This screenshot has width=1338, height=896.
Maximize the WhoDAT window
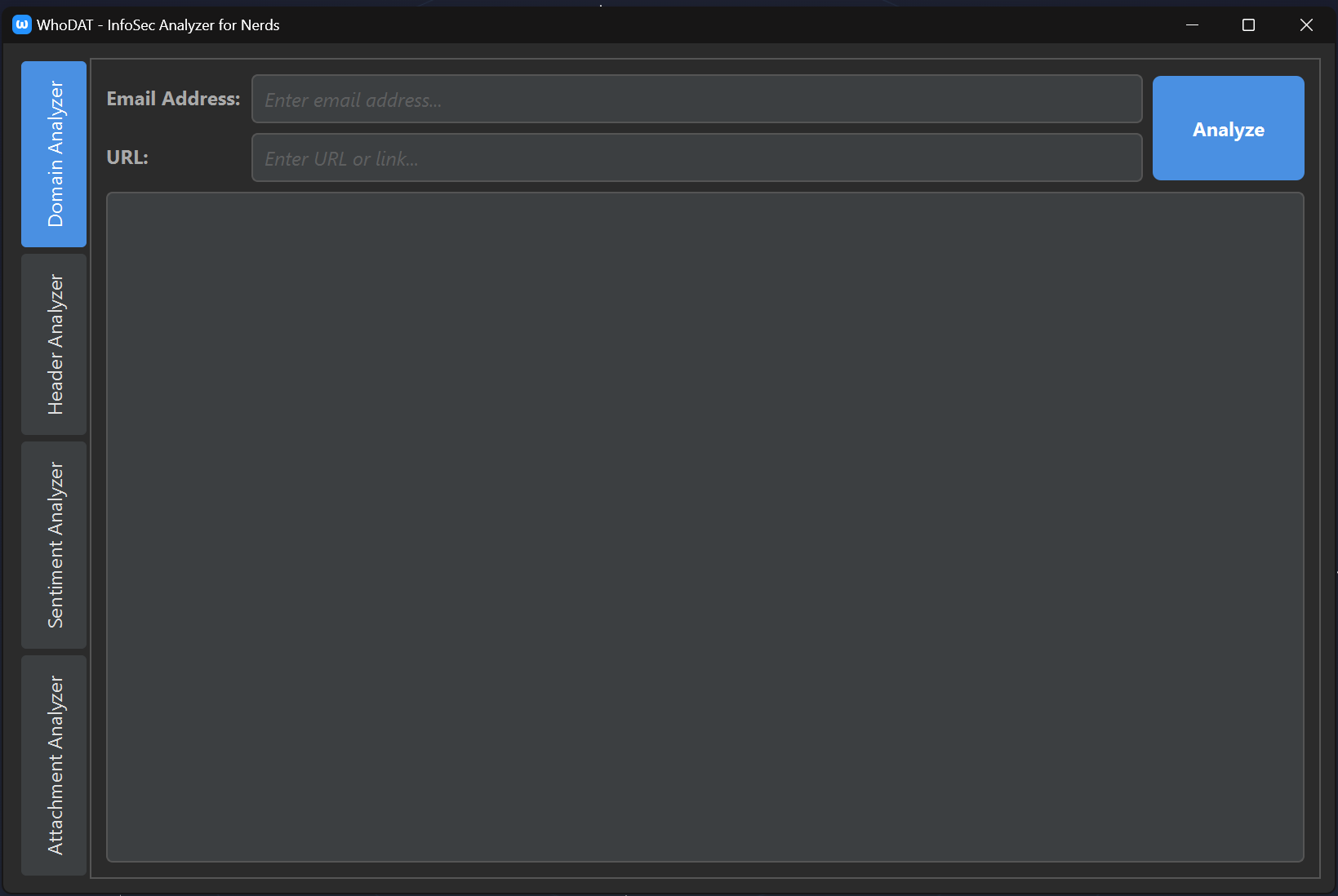(x=1248, y=24)
